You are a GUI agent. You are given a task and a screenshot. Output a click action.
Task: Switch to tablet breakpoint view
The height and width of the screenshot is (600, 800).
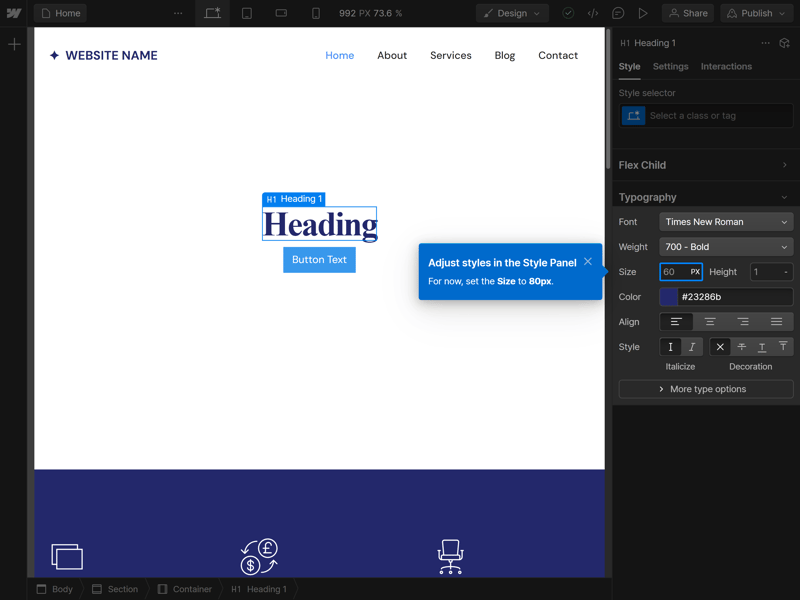click(x=247, y=13)
